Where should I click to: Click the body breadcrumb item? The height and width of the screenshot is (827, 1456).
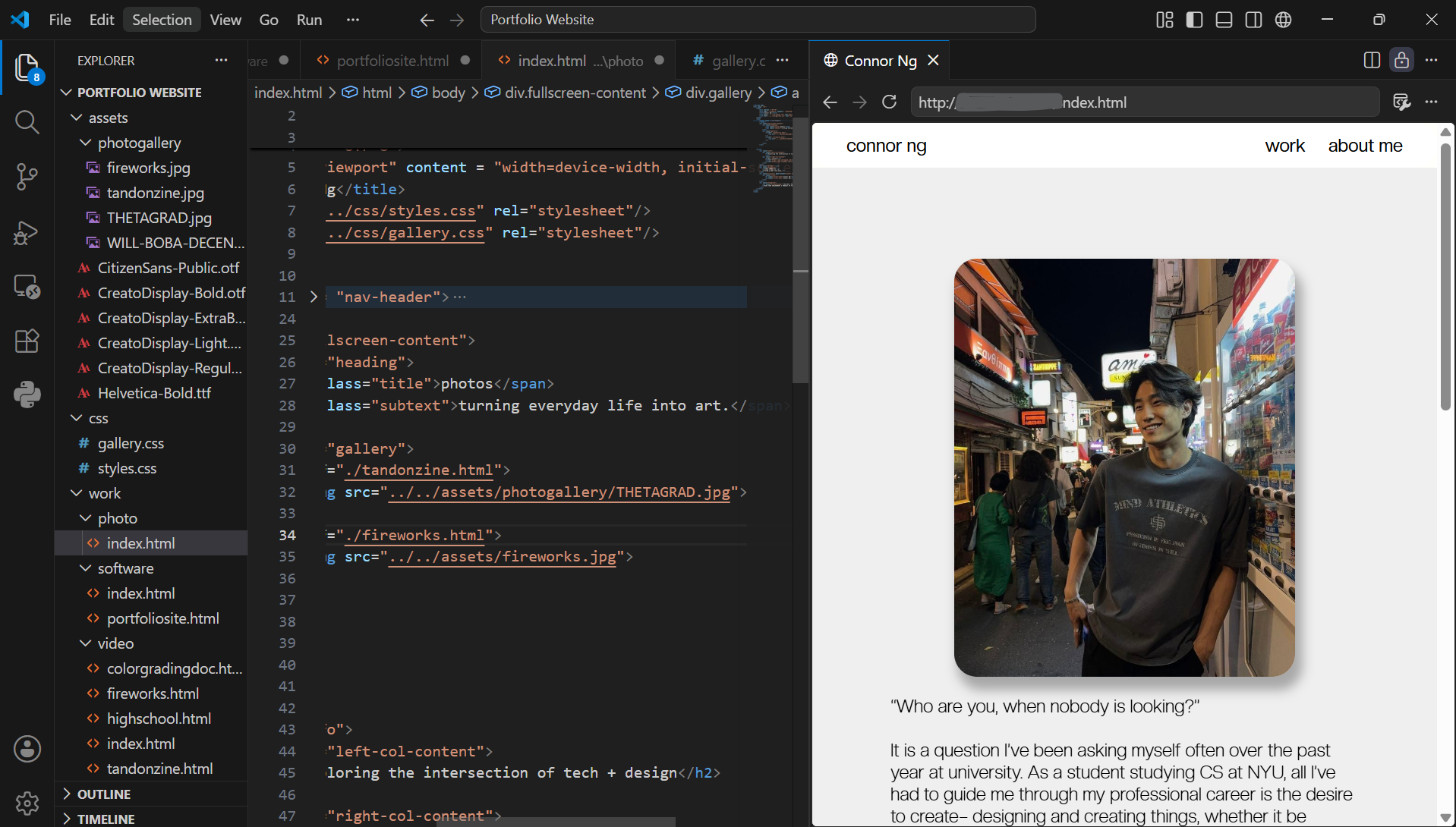tap(438, 93)
